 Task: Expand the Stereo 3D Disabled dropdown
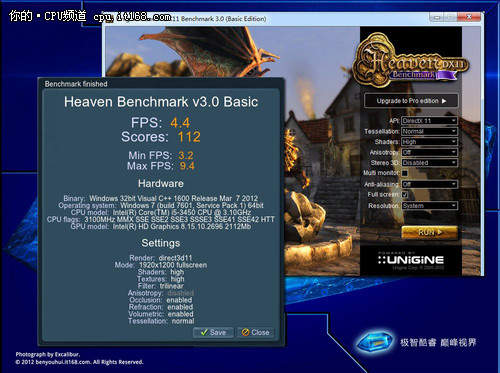click(x=429, y=163)
